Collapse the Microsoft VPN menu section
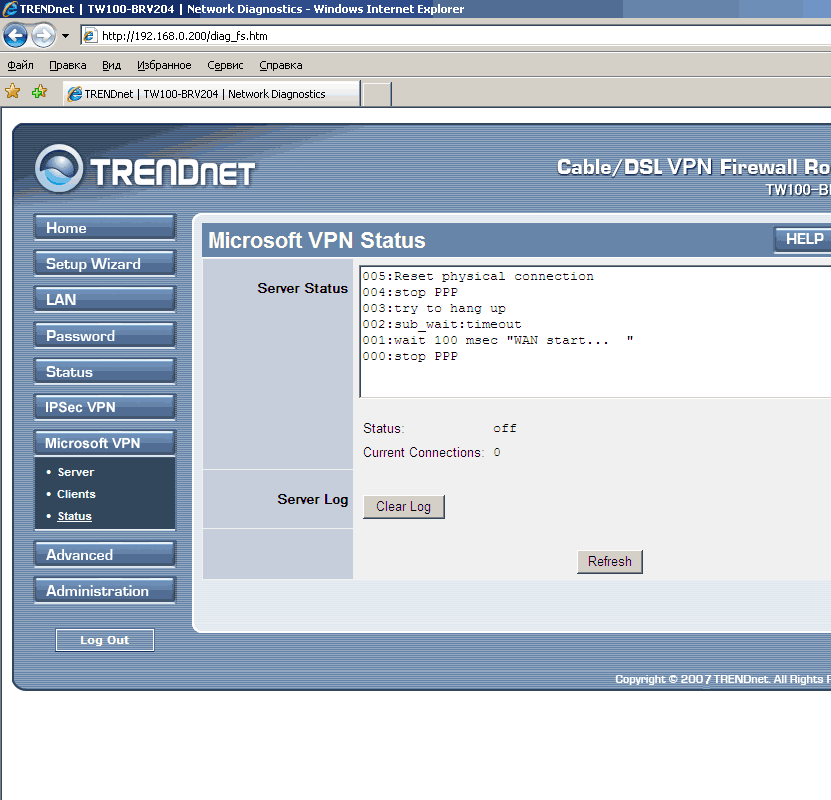Image resolution: width=831 pixels, height=800 pixels. 104,443
